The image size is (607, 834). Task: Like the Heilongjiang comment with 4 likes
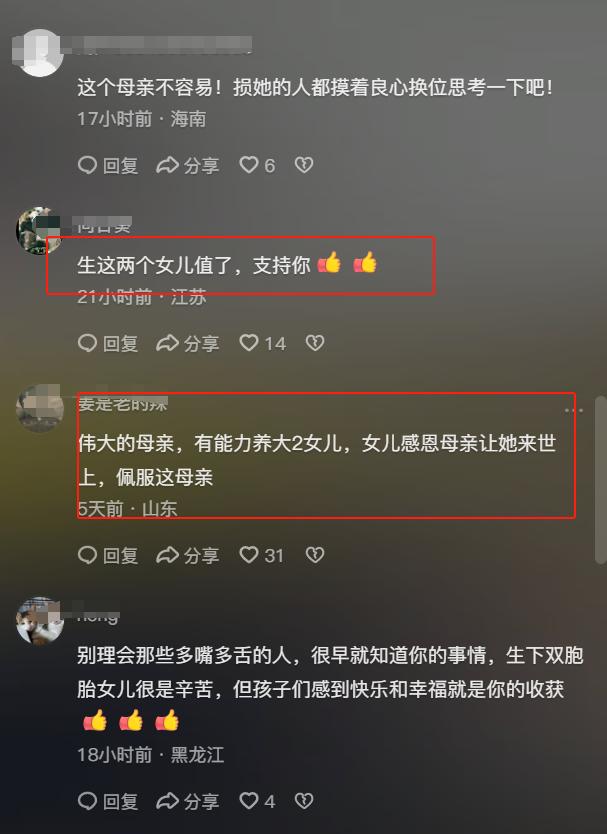tap(257, 801)
